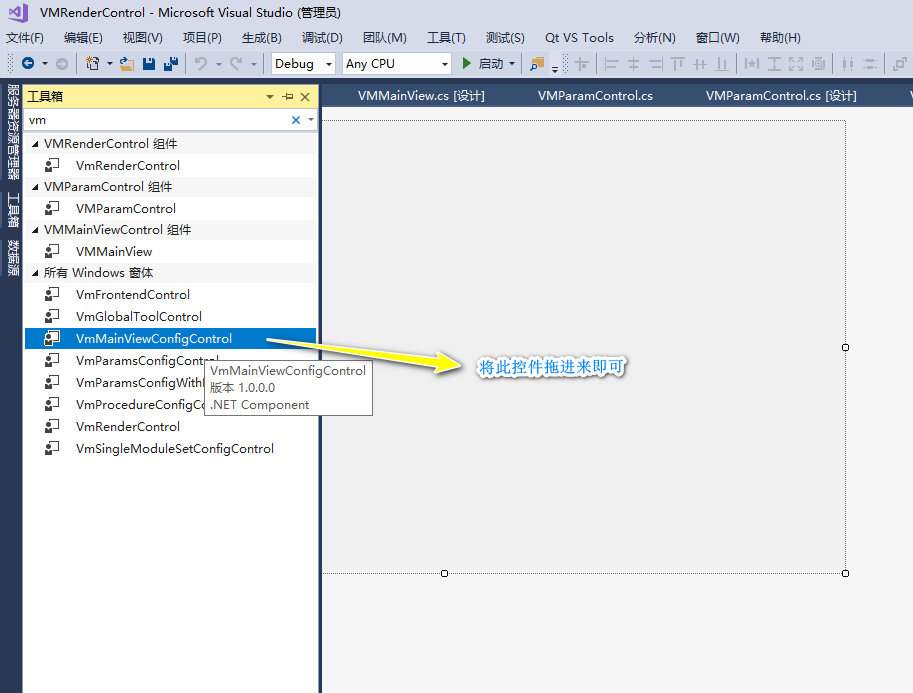
Task: Switch to the VMParamControl.cs code tab
Action: [x=595, y=96]
